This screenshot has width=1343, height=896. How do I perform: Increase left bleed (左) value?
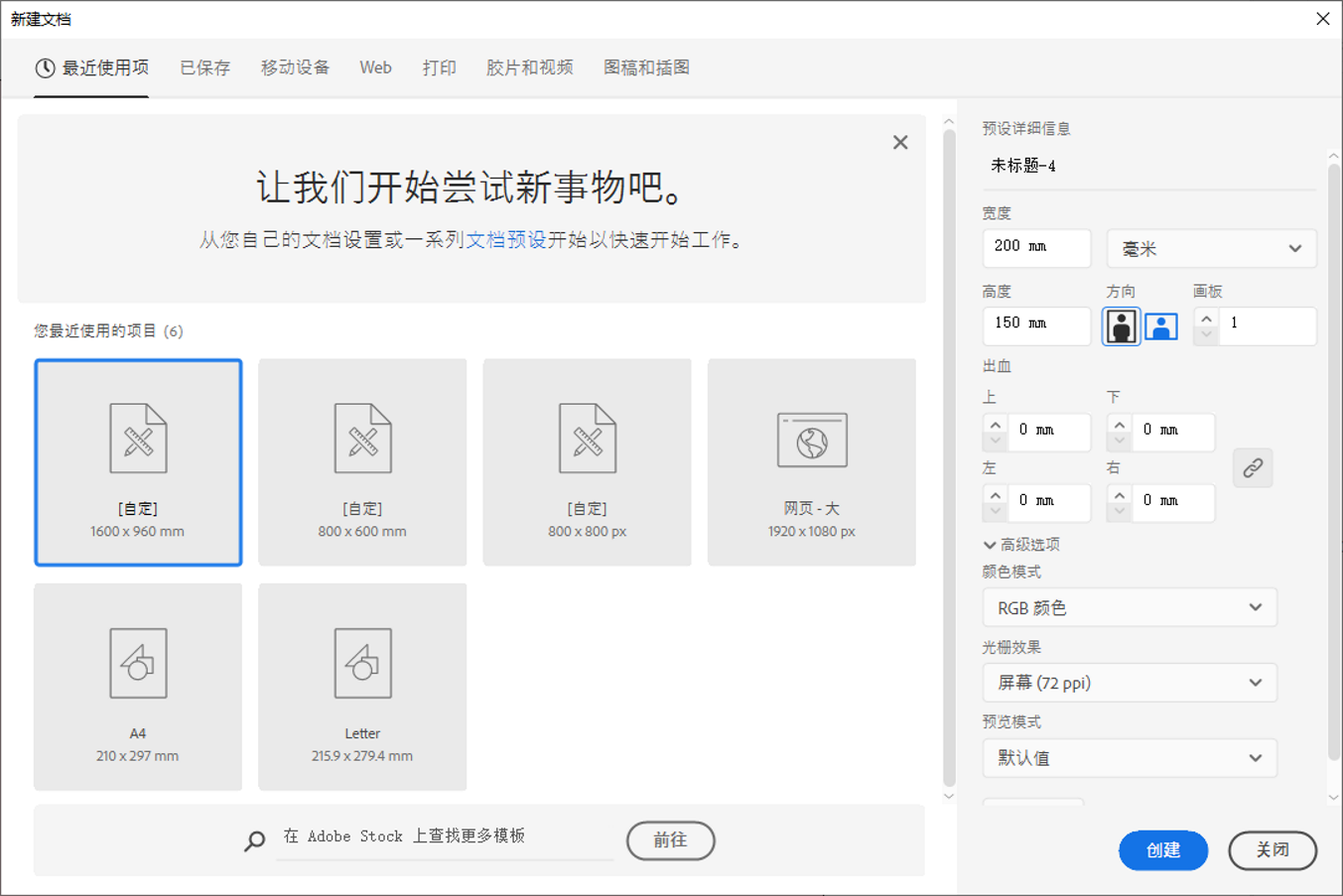click(x=996, y=495)
